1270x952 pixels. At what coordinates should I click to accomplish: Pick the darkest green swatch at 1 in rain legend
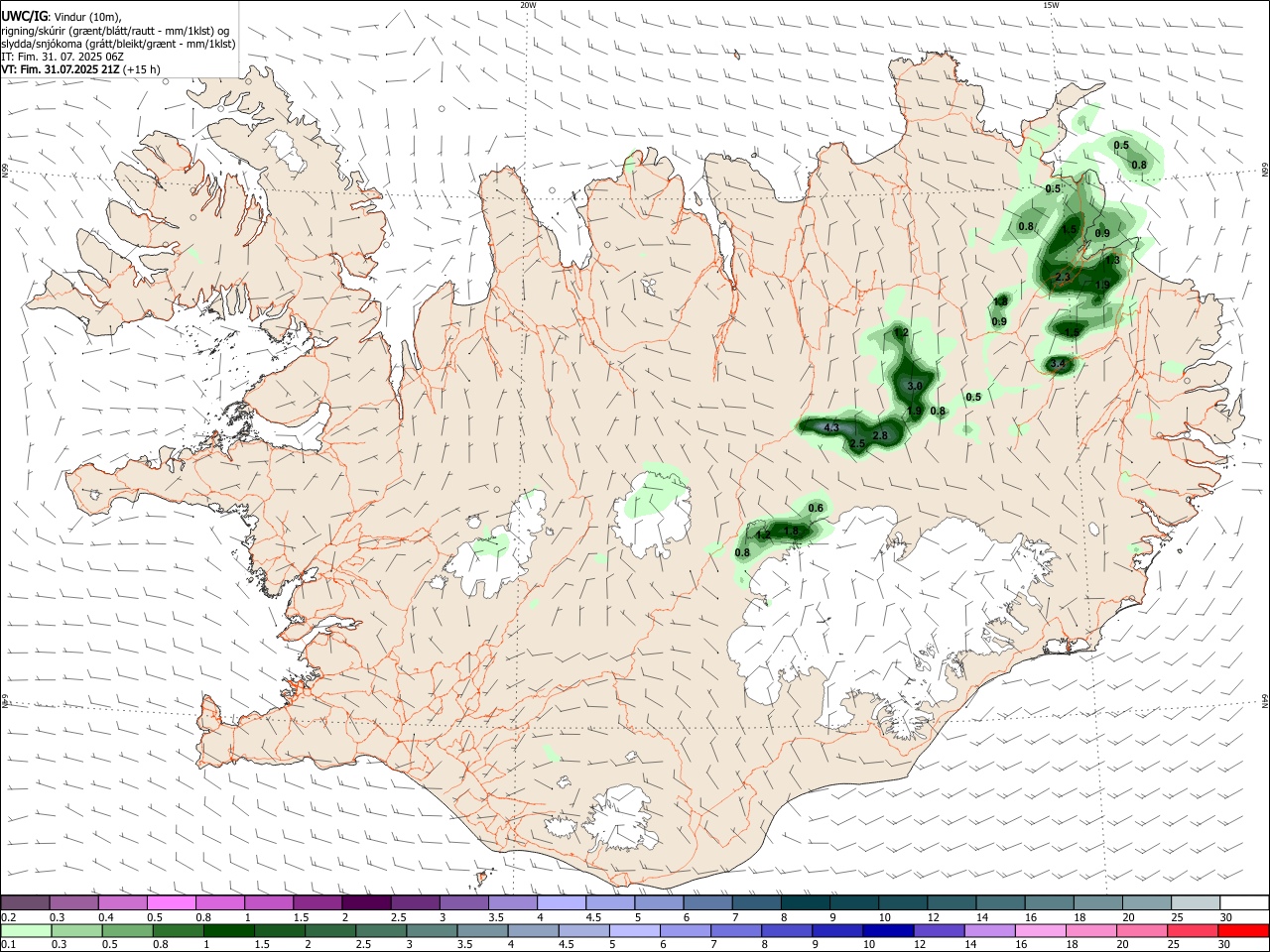point(229,931)
